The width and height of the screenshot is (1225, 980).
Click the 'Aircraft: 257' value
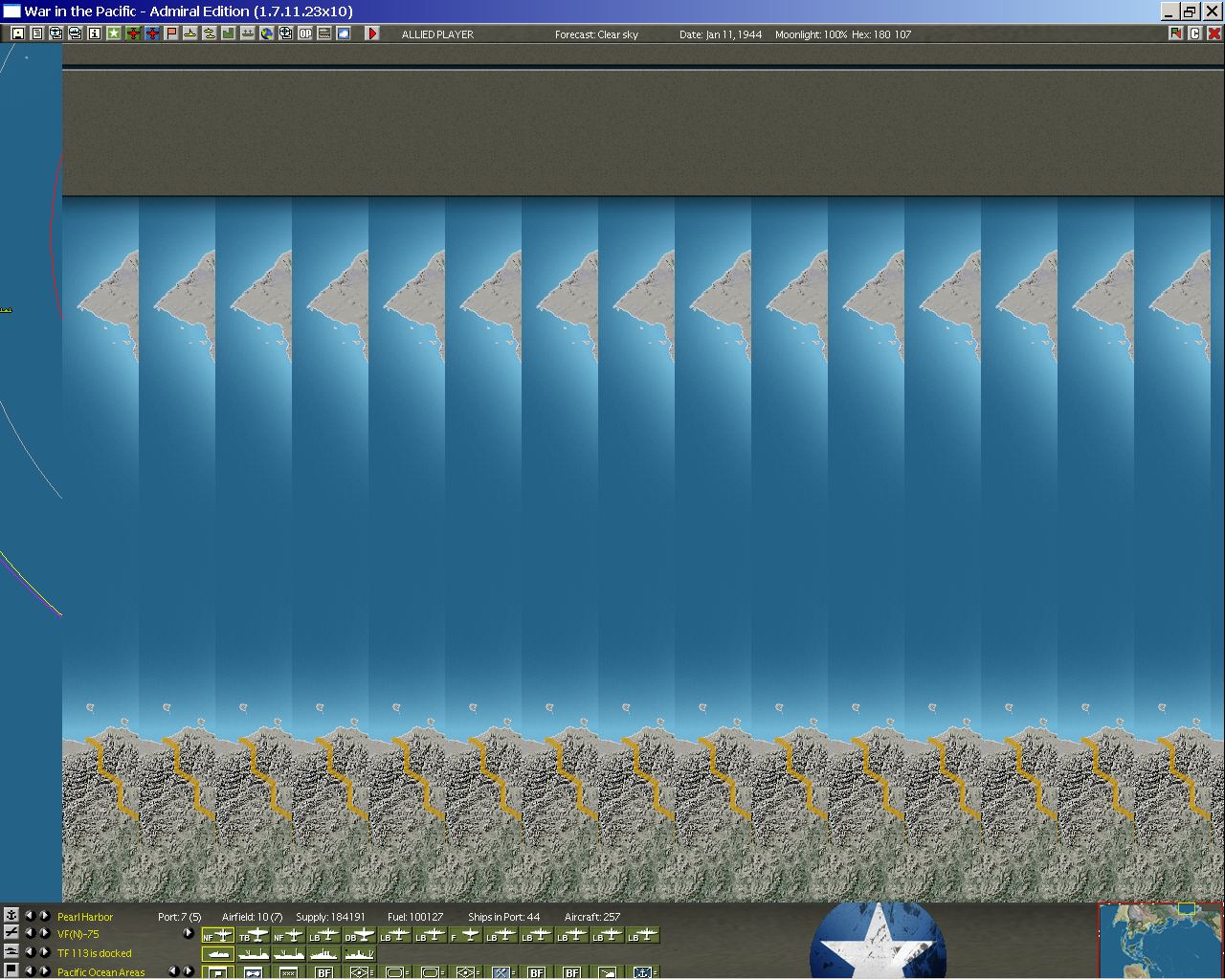click(592, 917)
